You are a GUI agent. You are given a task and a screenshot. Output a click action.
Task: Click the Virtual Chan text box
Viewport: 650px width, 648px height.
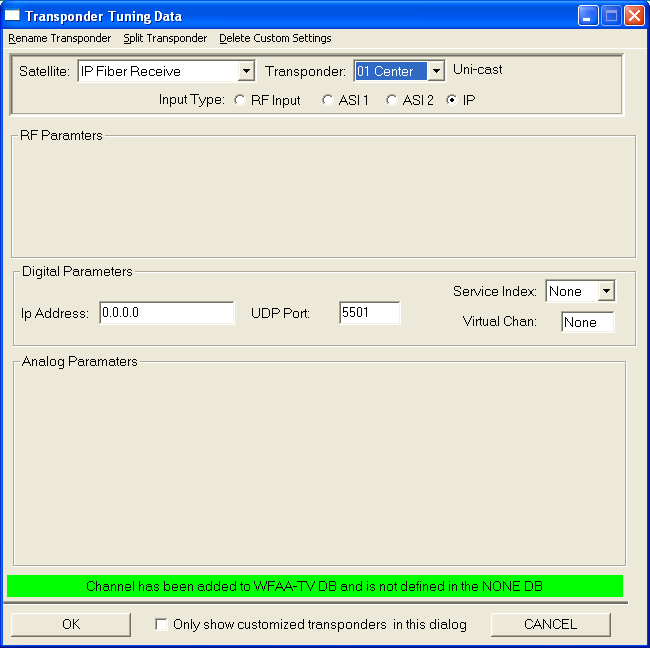point(587,322)
